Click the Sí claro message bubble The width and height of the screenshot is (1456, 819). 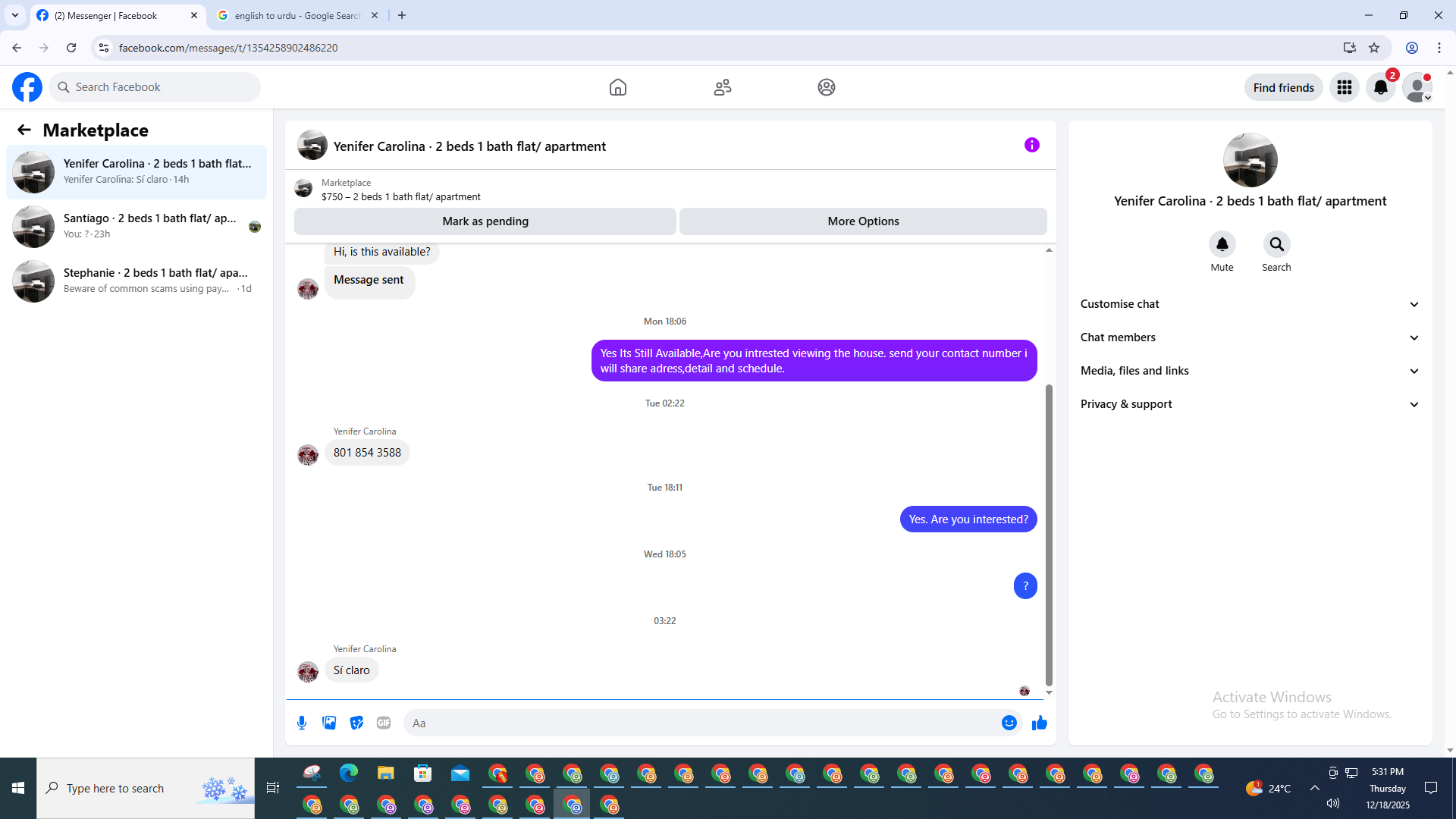(x=352, y=670)
